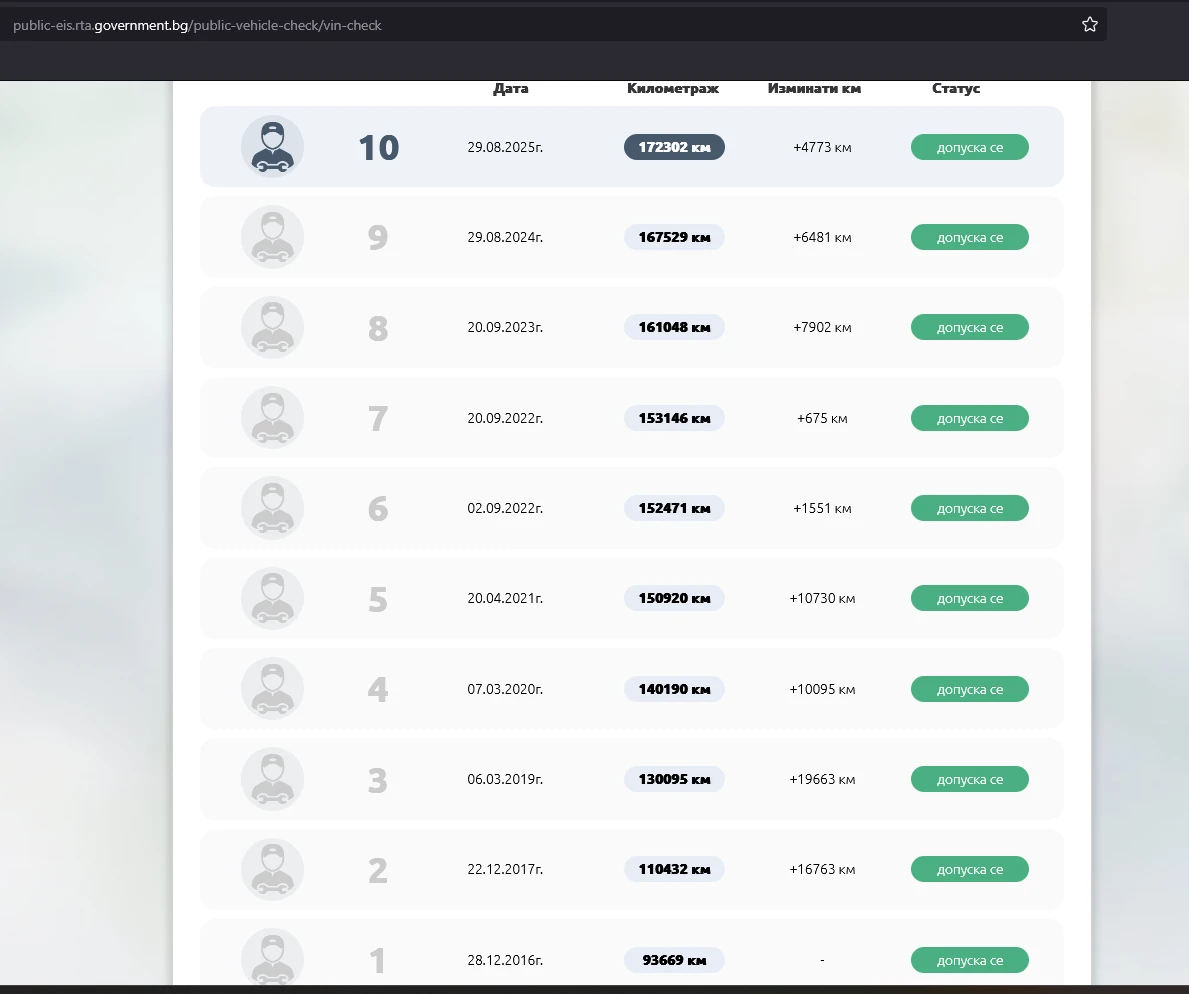Click mechanic icon for inspection 8
The width and height of the screenshot is (1189, 994).
[x=272, y=328]
